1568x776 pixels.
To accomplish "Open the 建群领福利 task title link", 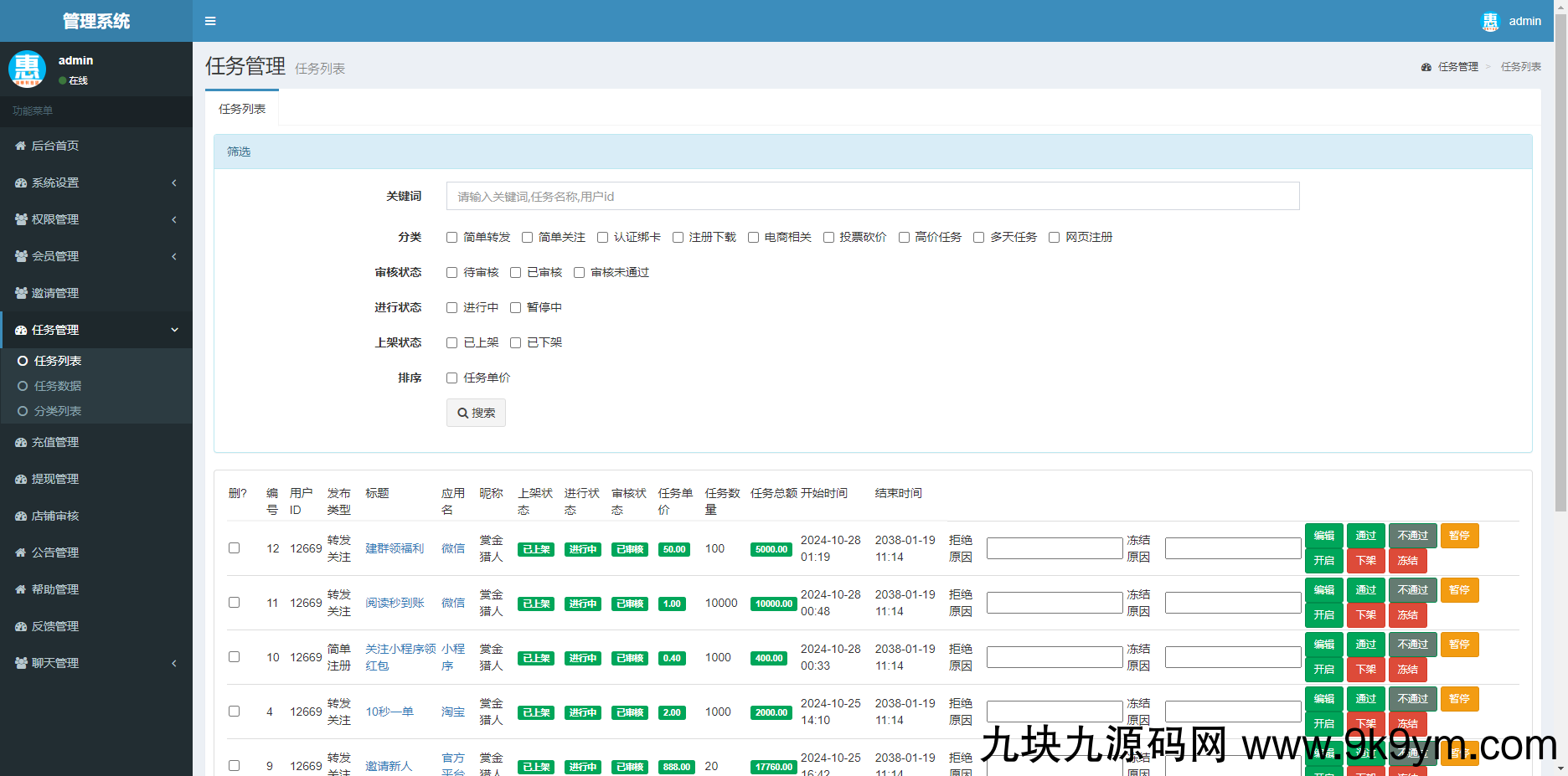I will point(395,548).
